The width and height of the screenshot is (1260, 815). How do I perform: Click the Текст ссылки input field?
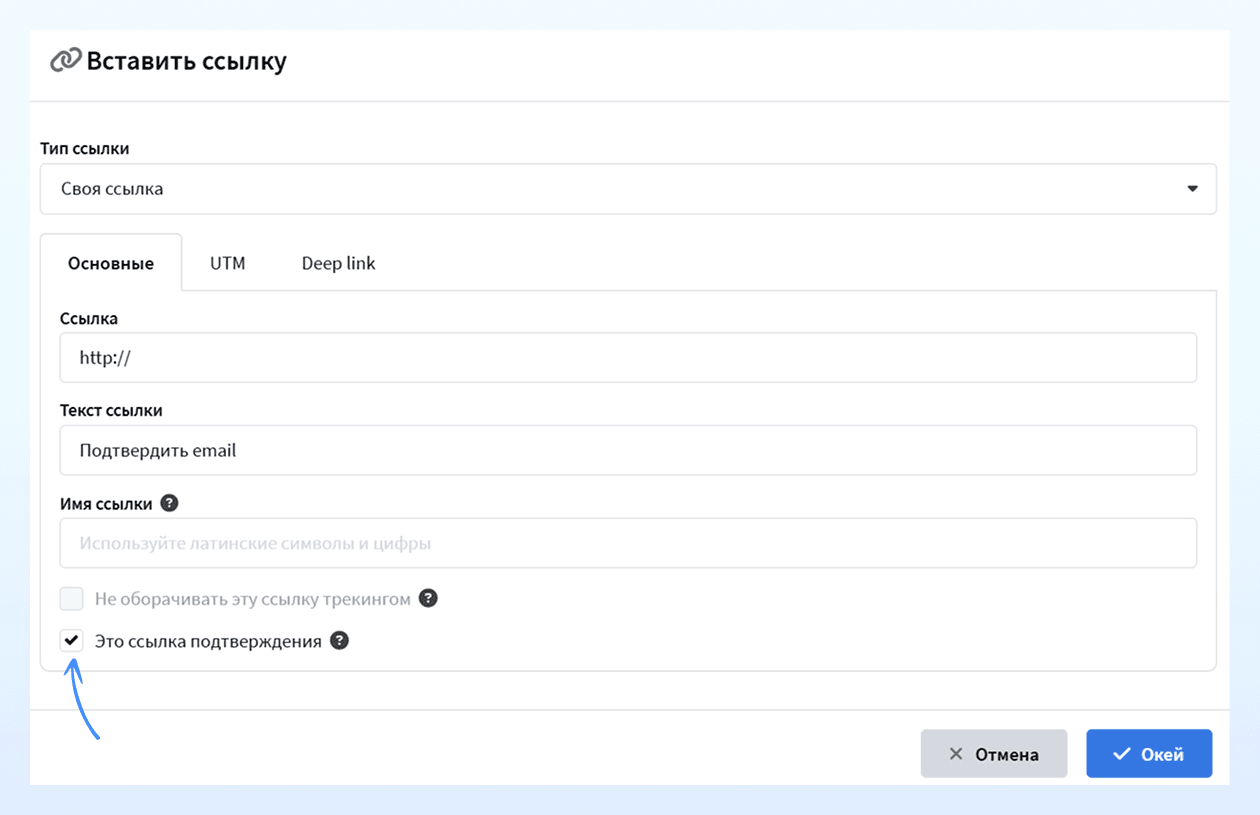(628, 450)
